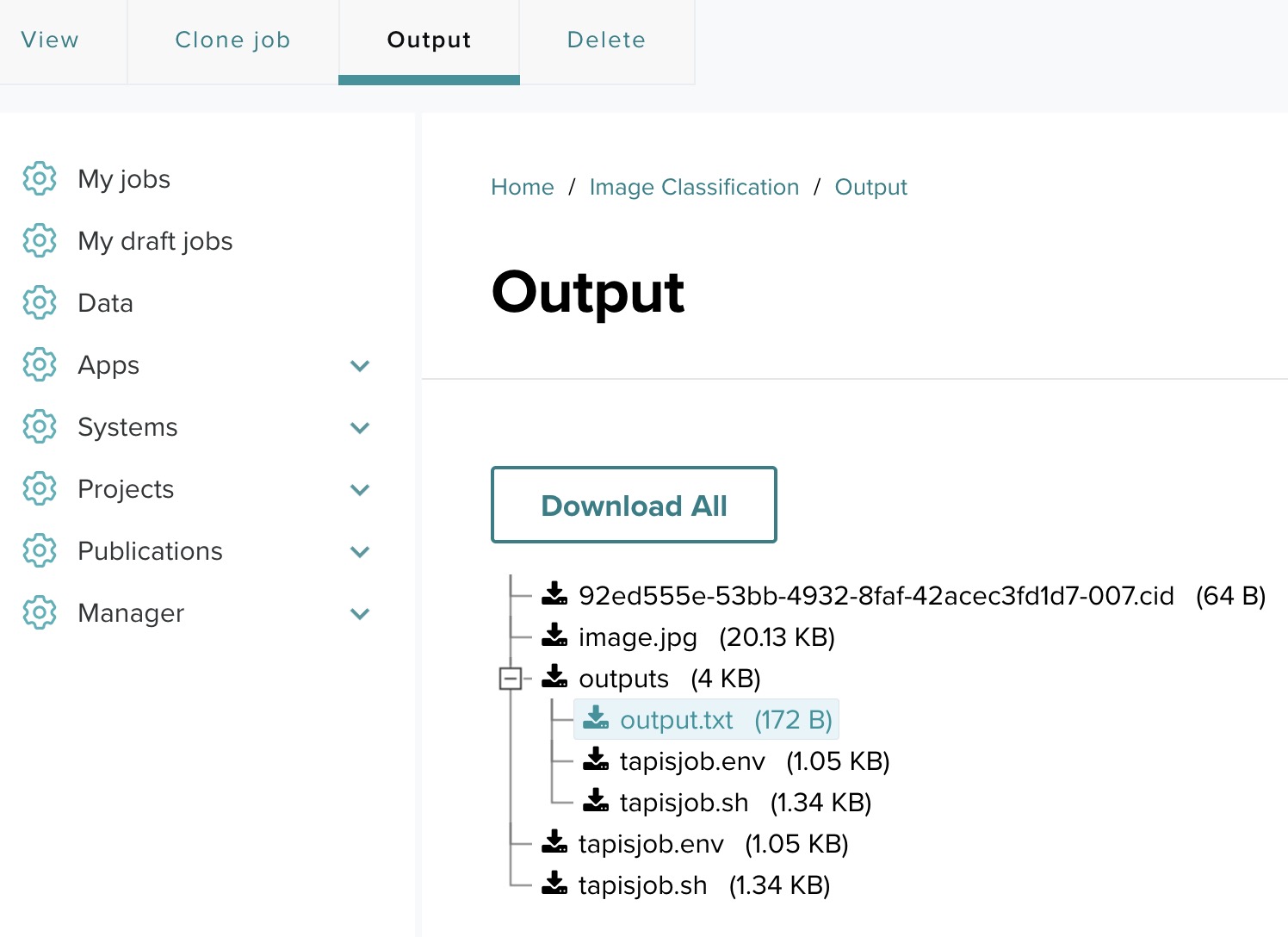Expand the Apps sidebar menu chevron
This screenshot has width=1288, height=937.
(x=360, y=365)
